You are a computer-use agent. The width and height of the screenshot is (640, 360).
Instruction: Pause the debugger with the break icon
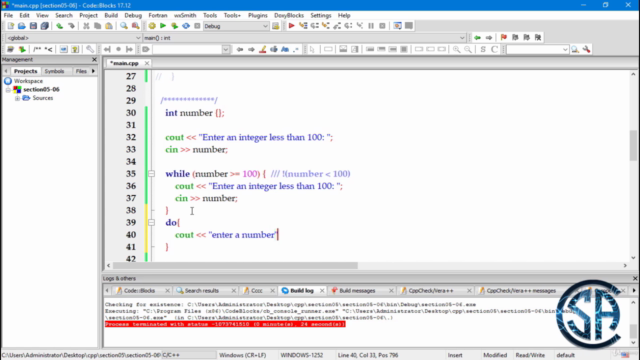pos(371,26)
